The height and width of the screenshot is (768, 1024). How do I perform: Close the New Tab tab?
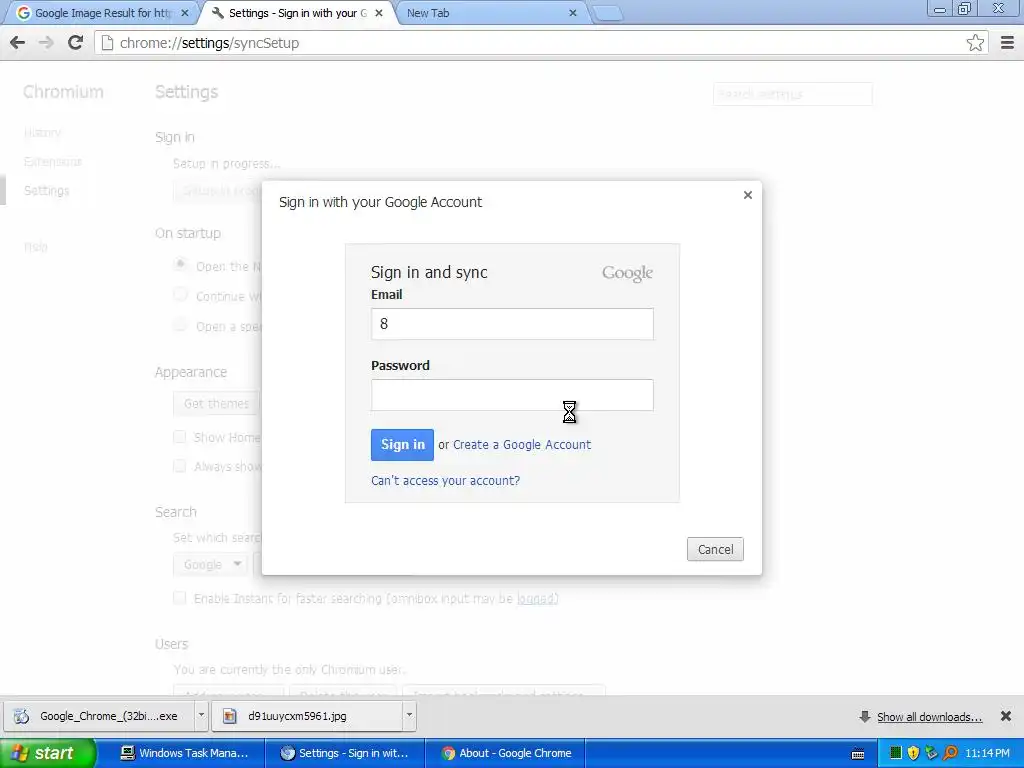[x=573, y=13]
